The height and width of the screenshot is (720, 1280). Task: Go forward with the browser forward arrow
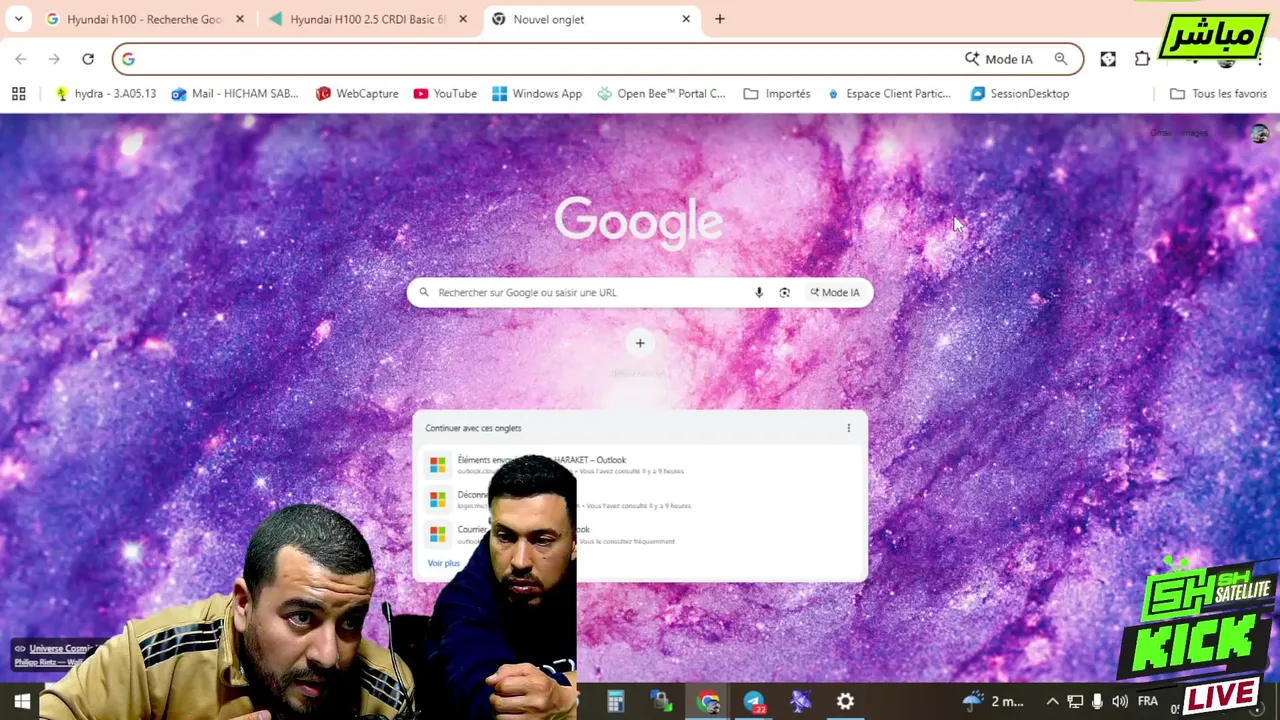pyautogui.click(x=54, y=59)
